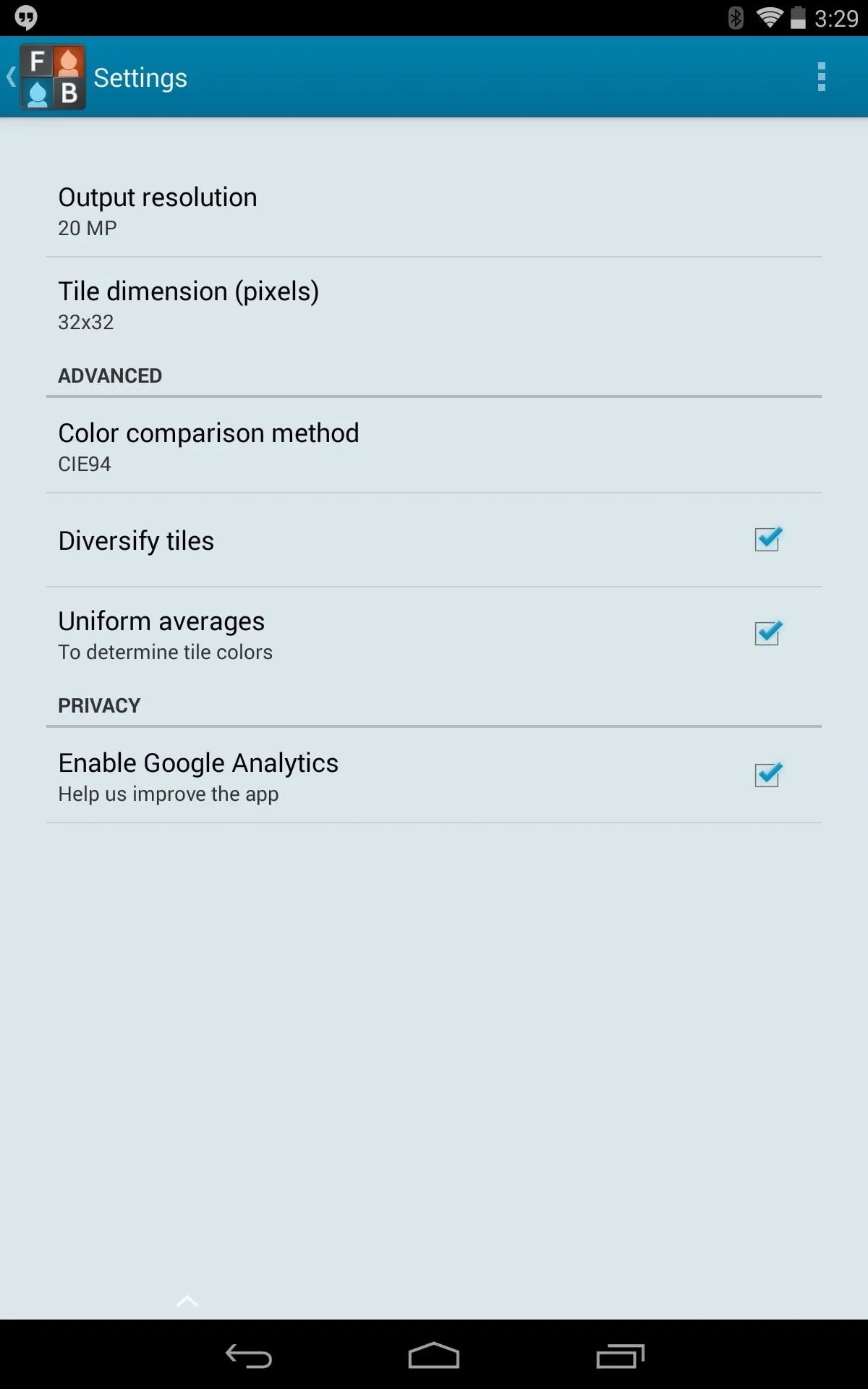Image resolution: width=868 pixels, height=1389 pixels.
Task: Open Color comparison method selector
Action: click(x=434, y=446)
